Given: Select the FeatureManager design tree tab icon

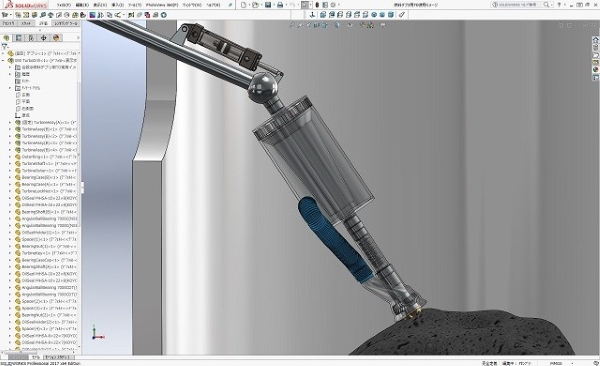Looking at the screenshot, I should 6,38.
